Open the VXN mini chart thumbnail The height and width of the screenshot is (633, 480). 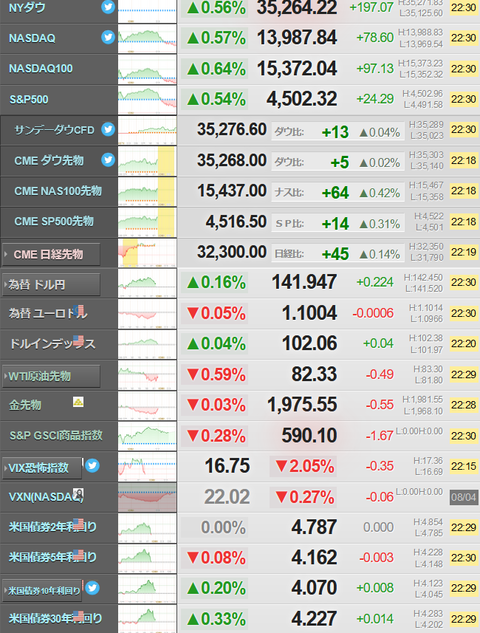(147, 497)
